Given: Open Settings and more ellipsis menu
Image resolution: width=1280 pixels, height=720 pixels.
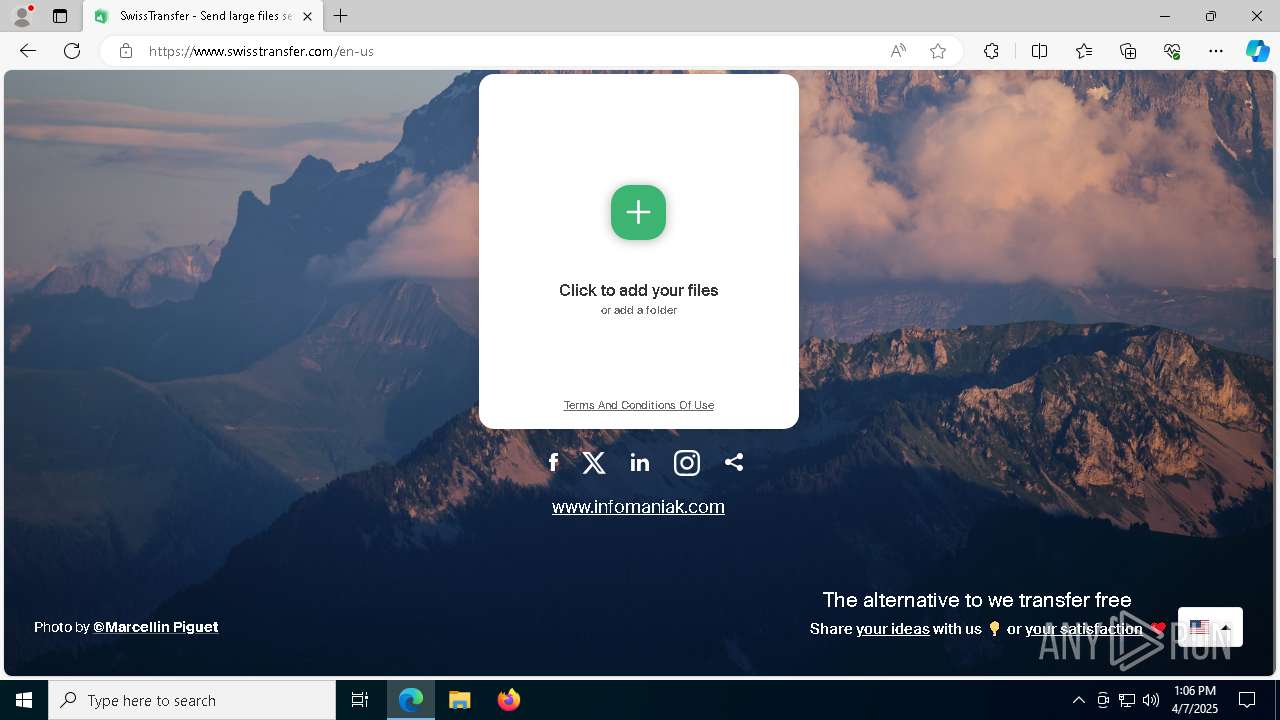Looking at the screenshot, I should (1216, 51).
